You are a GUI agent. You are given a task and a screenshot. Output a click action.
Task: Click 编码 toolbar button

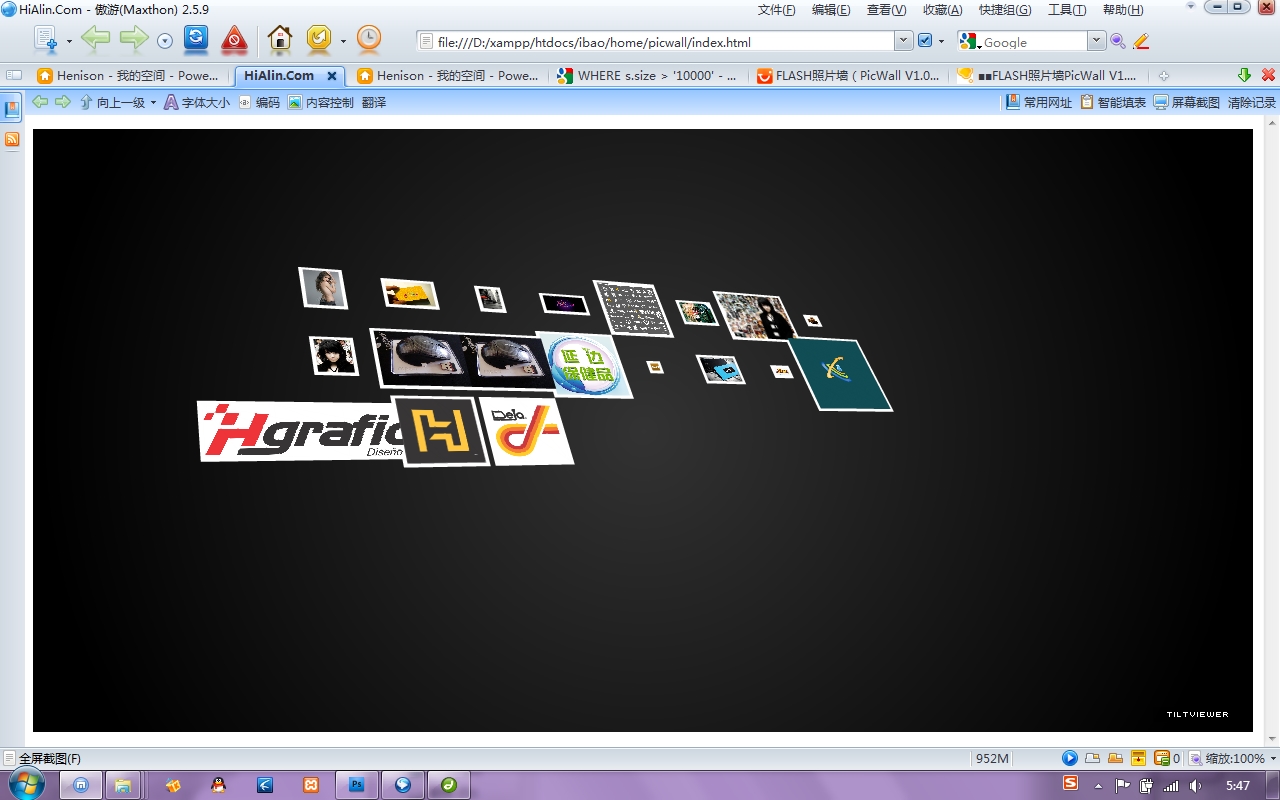point(259,102)
